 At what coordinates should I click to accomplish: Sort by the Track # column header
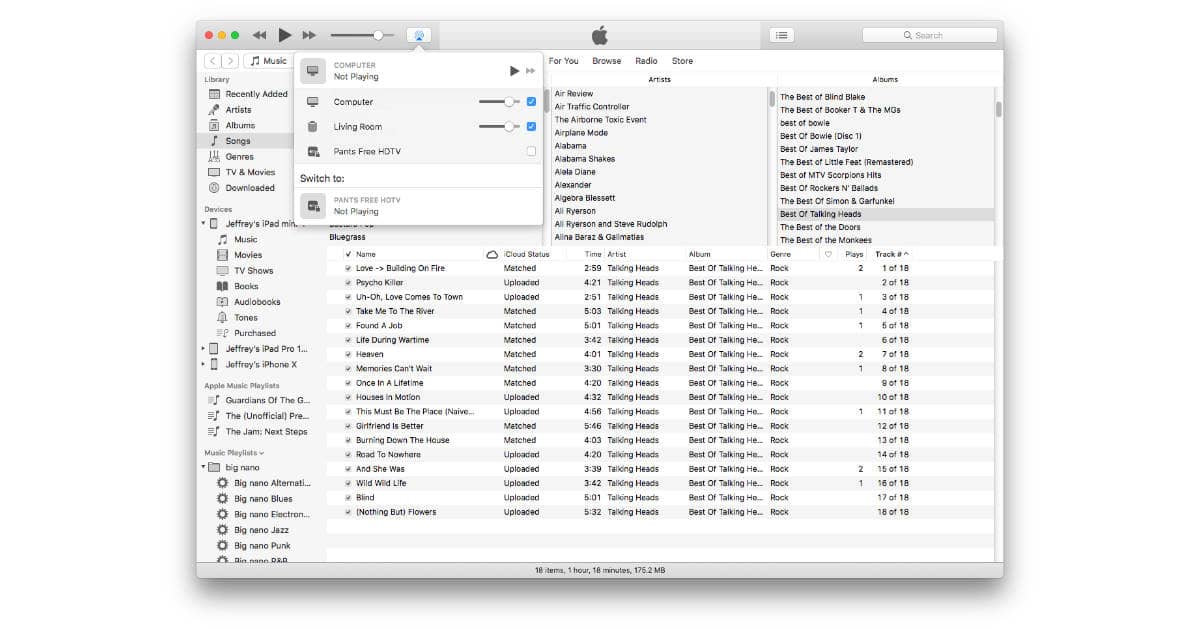892,255
